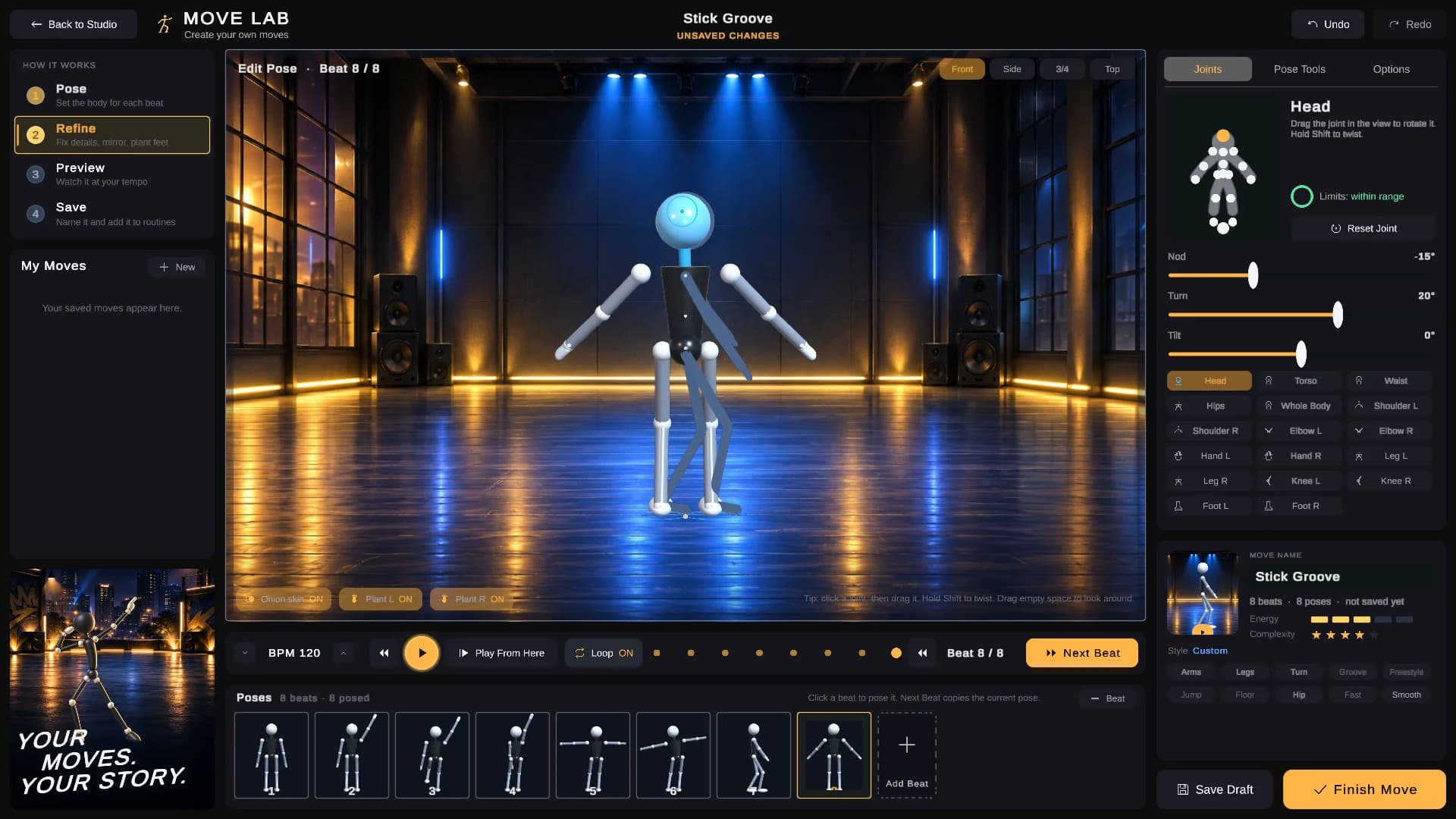Select the Elbow R joint
This screenshot has height=819, width=1456.
pos(1389,431)
